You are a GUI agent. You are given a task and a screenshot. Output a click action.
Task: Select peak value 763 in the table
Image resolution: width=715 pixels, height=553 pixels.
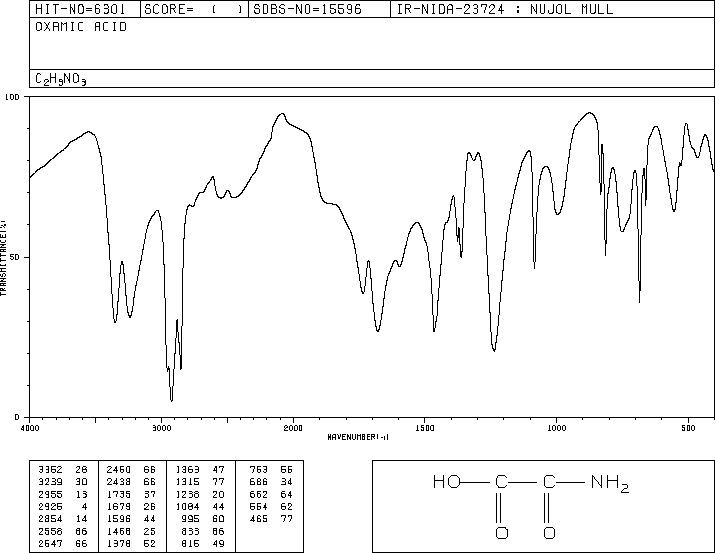(x=259, y=470)
